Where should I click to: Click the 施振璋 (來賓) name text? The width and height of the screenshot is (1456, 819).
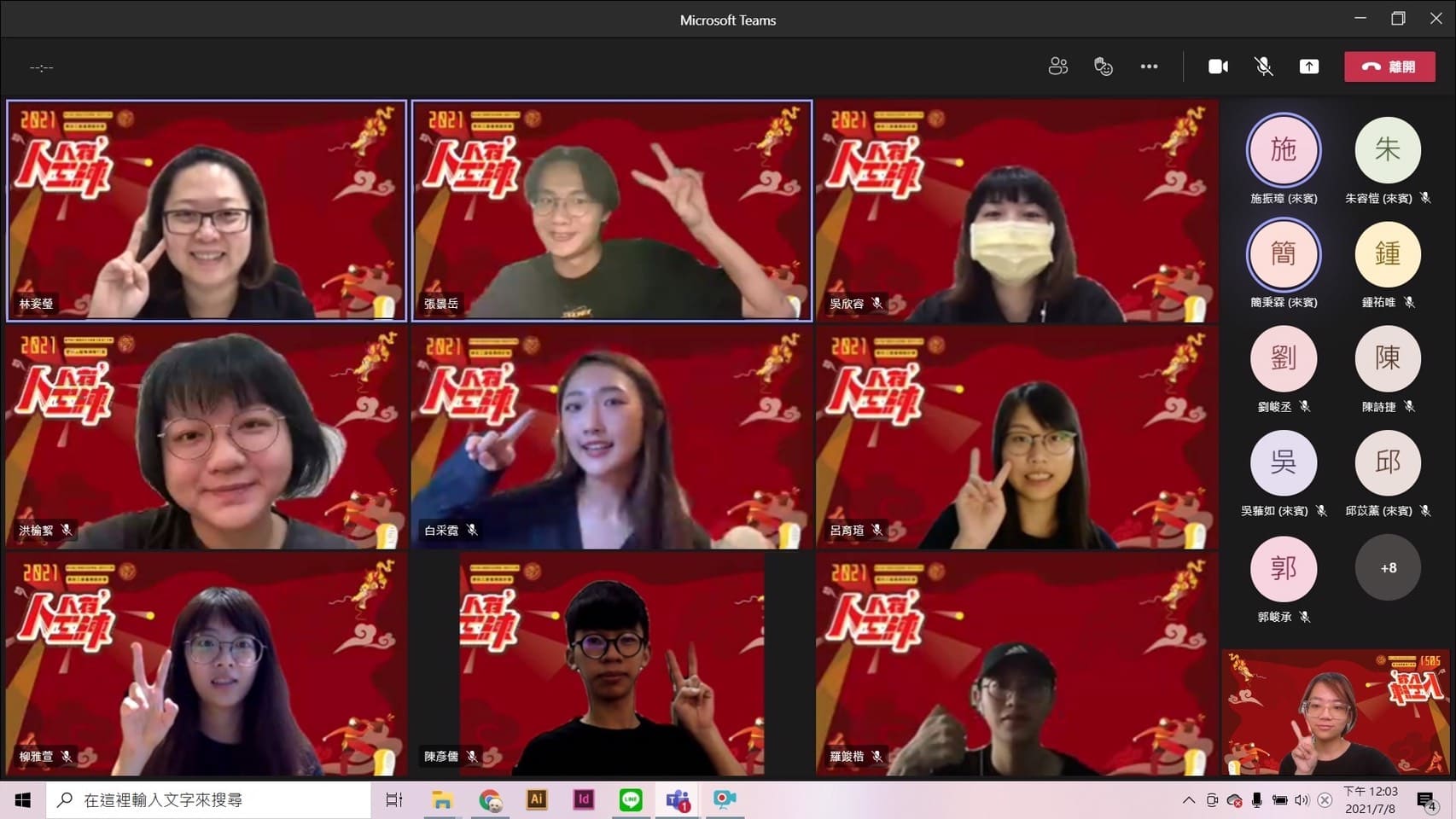[x=1284, y=198]
